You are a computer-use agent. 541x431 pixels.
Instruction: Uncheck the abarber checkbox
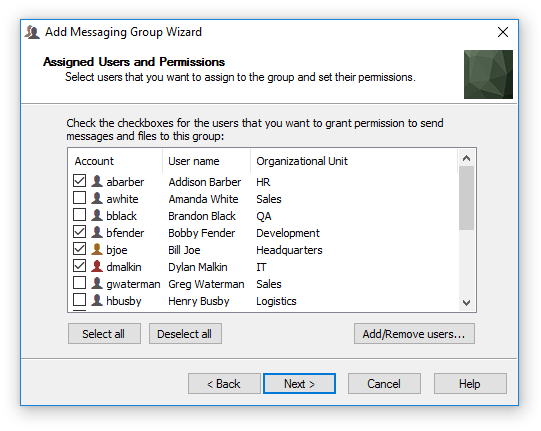(79, 180)
